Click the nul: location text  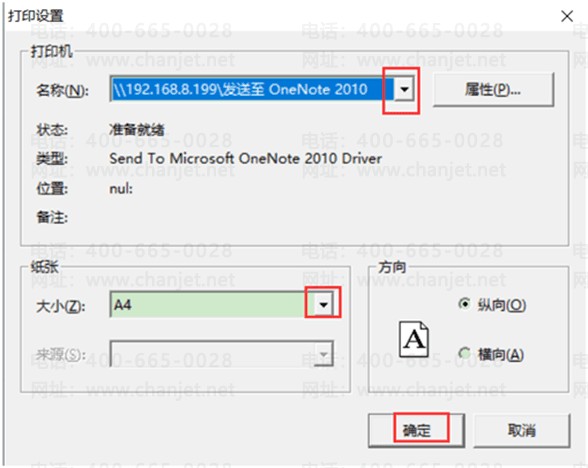[121, 188]
